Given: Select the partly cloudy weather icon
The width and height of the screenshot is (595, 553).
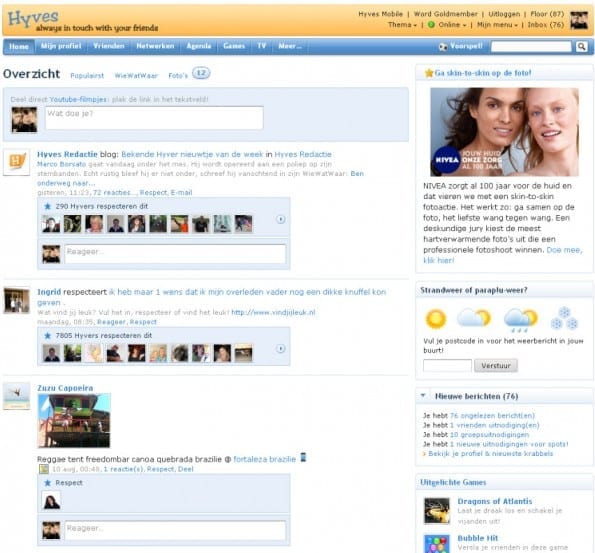Looking at the screenshot, I should pyautogui.click(x=474, y=318).
